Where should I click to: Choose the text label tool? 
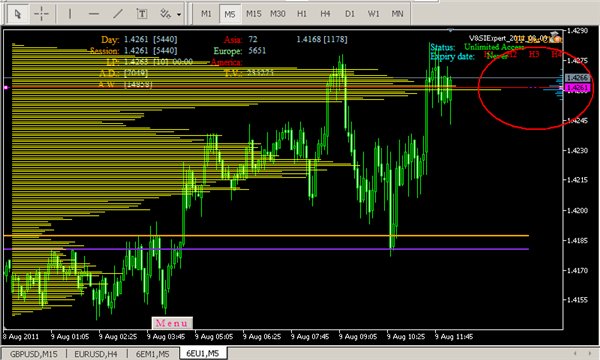[142, 14]
